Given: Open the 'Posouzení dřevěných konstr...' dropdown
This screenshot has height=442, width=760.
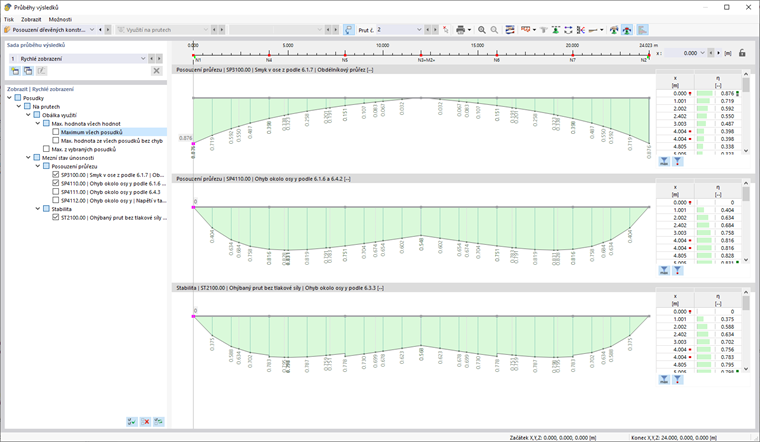Looking at the screenshot, I should click(x=92, y=30).
